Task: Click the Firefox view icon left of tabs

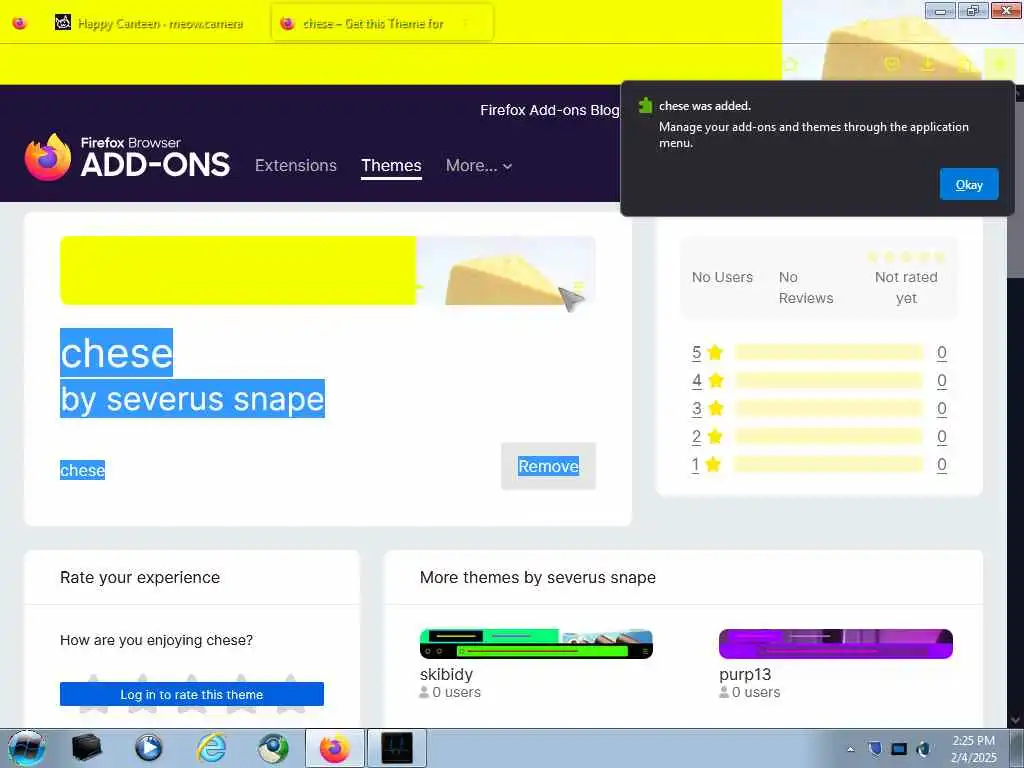Action: pos(20,24)
